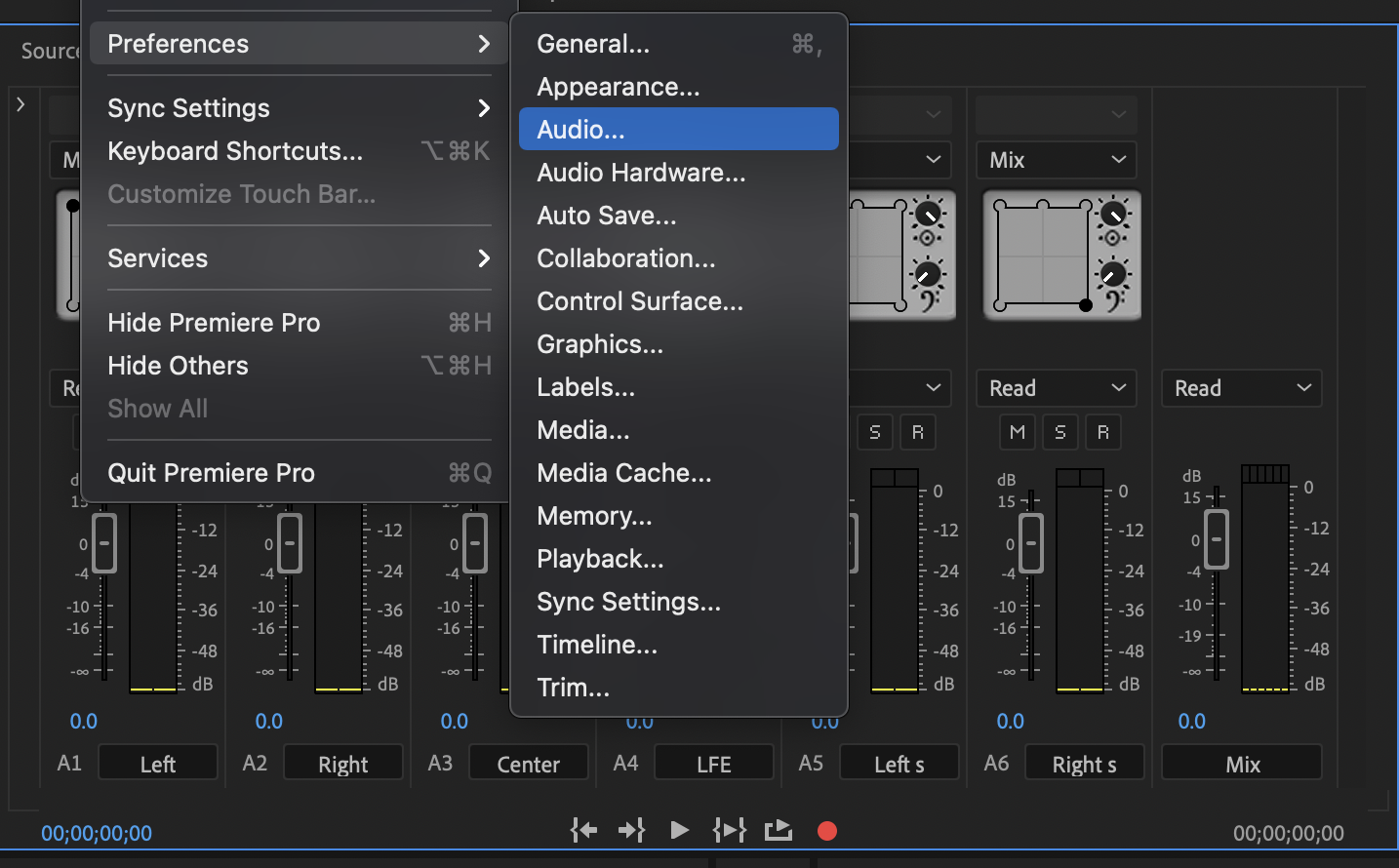The image size is (1399, 868).
Task: Solo track A6 with S button
Action: [x=1060, y=432]
